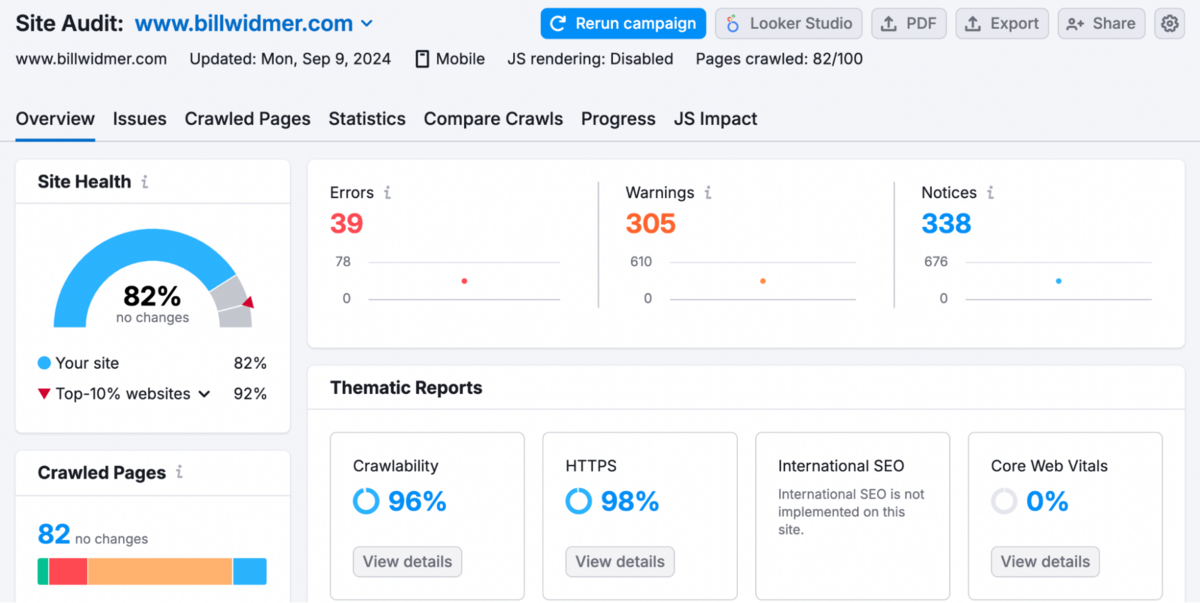The height and width of the screenshot is (603, 1200).
Task: Click Pages crawled: 82/100 text
Action: [779, 59]
